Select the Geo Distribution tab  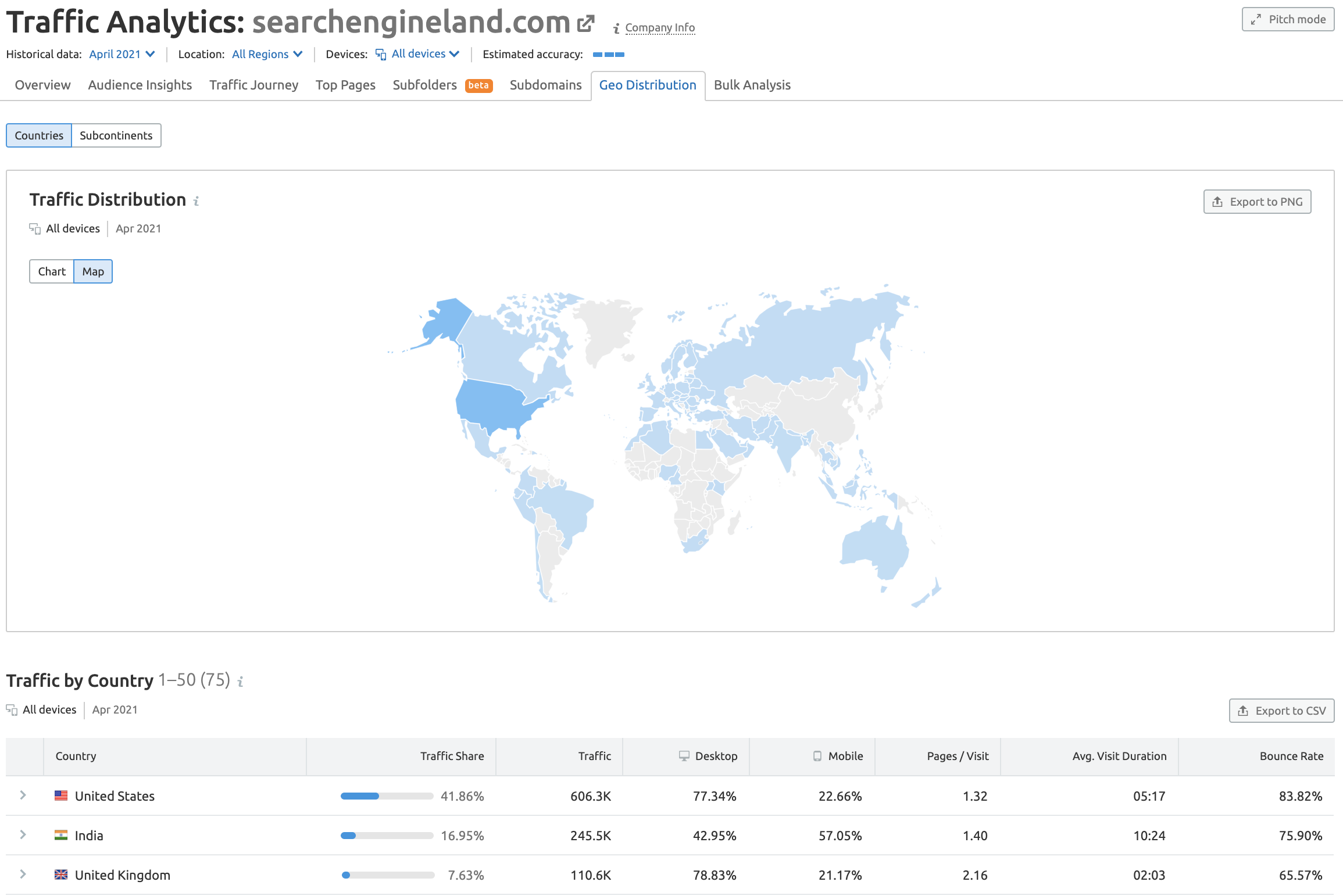[x=648, y=85]
